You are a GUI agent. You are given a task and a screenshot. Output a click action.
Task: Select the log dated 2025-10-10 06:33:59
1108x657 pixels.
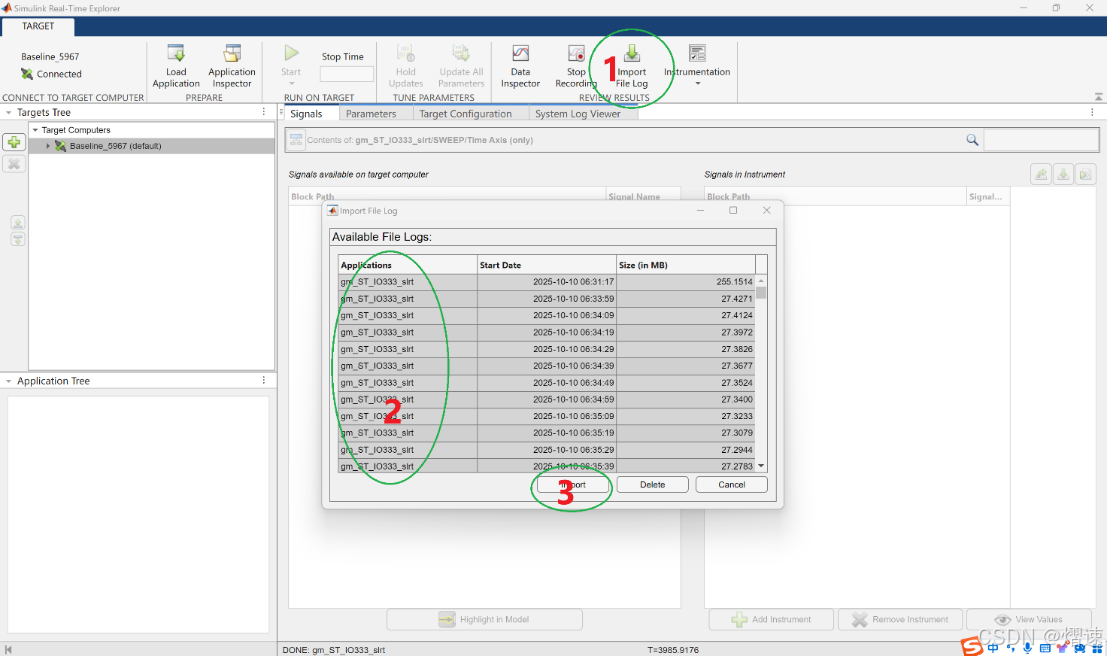click(546, 299)
